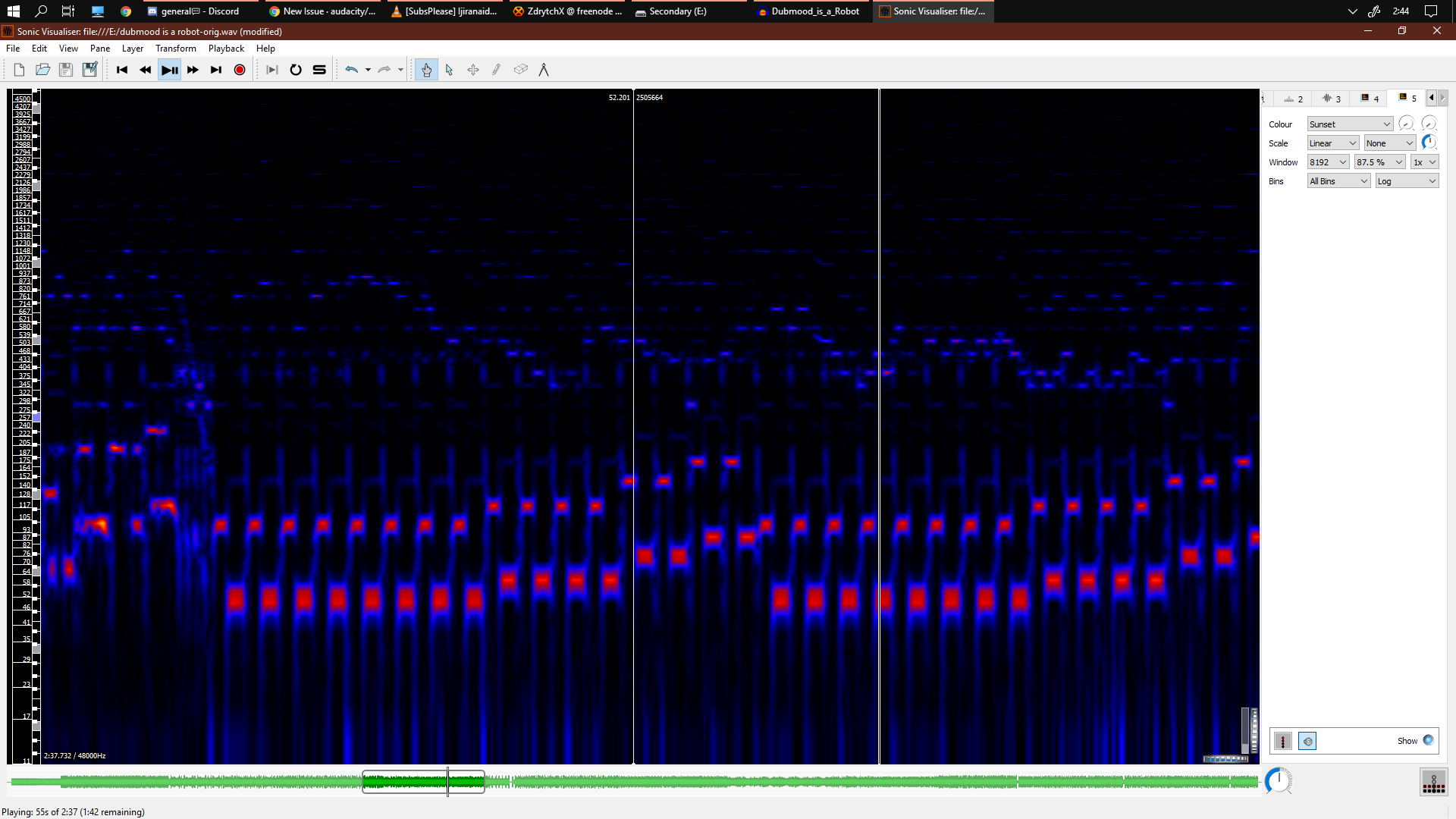Image resolution: width=1456 pixels, height=819 pixels.
Task: Open the Bins dropdown showing All Bins
Action: tap(1338, 180)
